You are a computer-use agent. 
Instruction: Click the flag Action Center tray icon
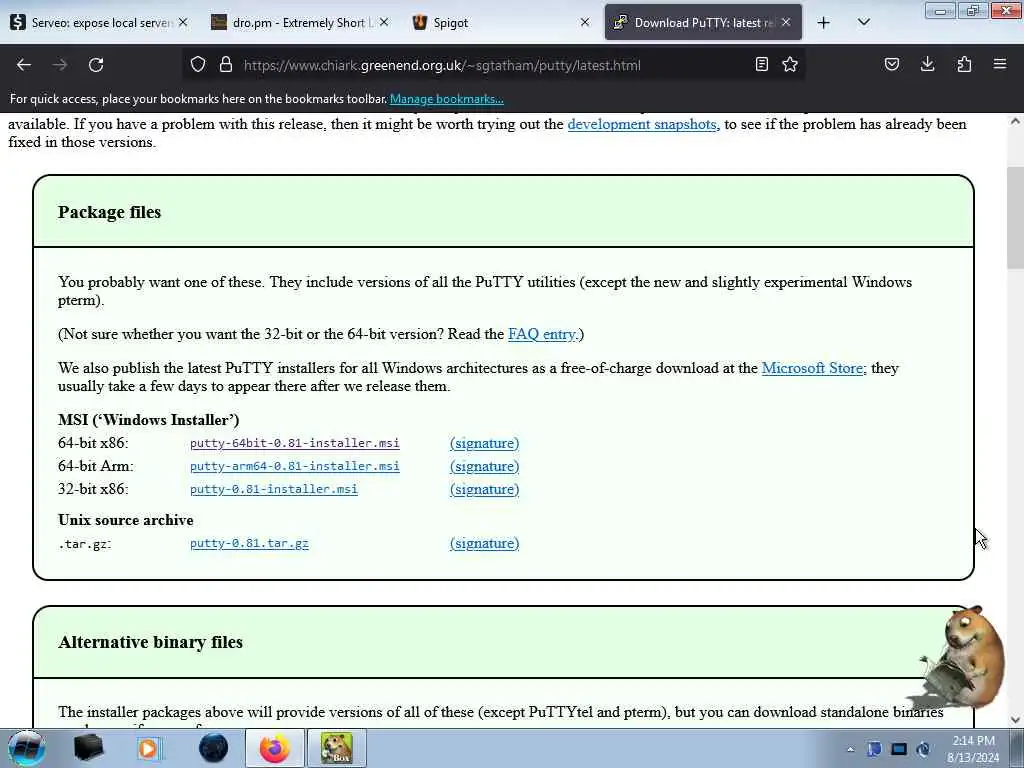pyautogui.click(x=874, y=749)
